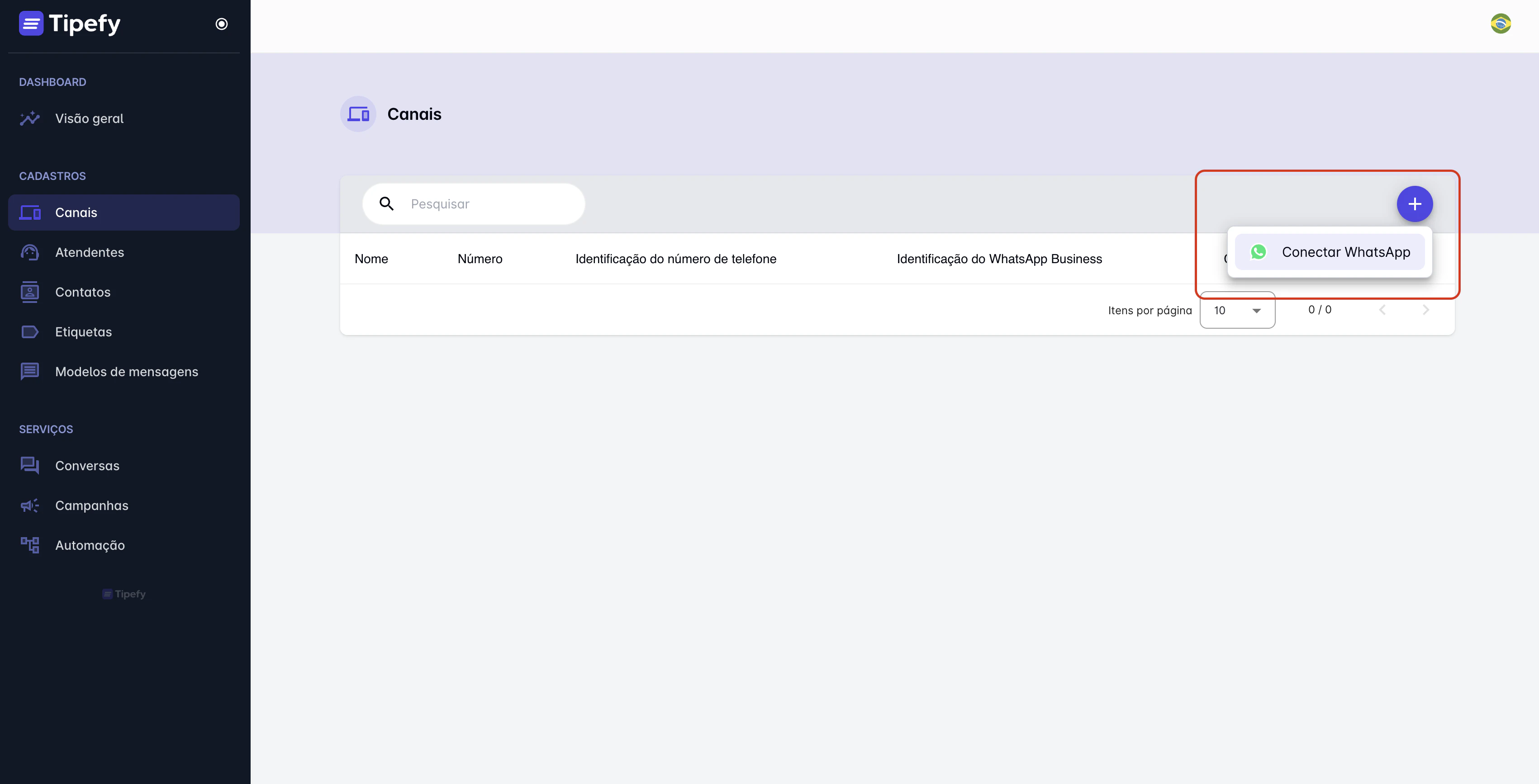
Task: Click the Tipefy logo icon
Action: point(30,24)
